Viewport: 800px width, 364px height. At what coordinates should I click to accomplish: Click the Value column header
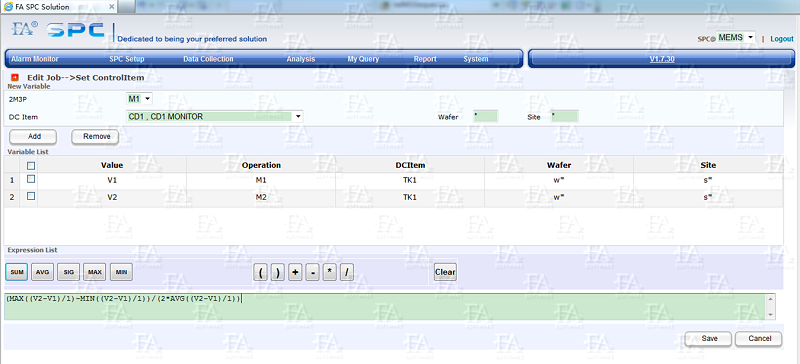click(x=112, y=165)
